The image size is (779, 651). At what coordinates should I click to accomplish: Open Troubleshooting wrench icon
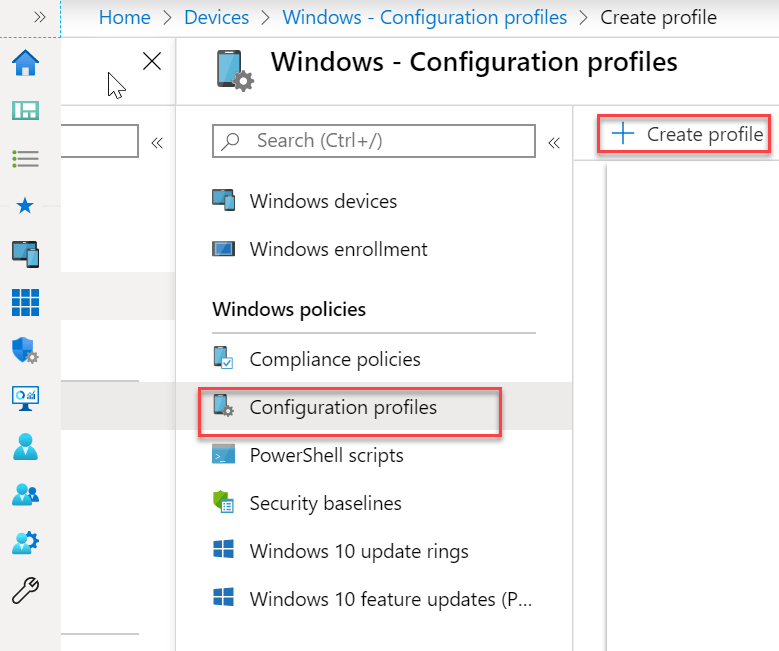pos(25,590)
